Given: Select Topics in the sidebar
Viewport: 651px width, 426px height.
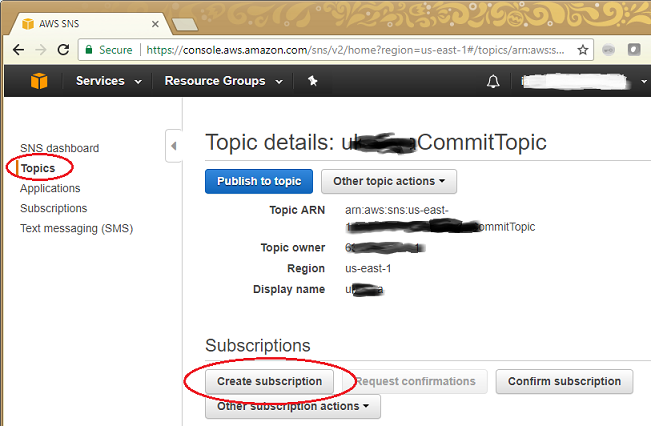Looking at the screenshot, I should (37, 168).
